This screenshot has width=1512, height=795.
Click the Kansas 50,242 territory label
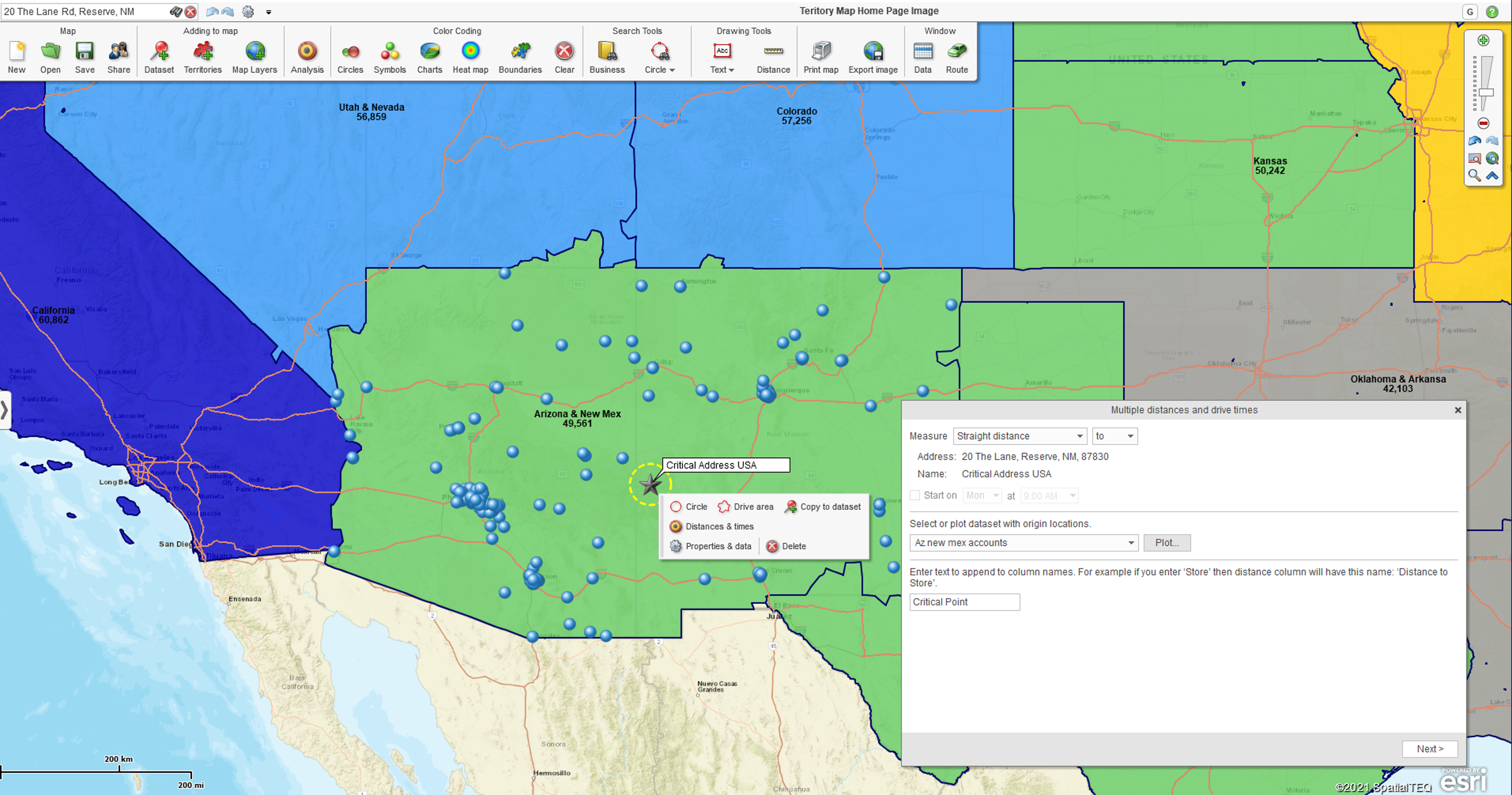tap(1270, 166)
